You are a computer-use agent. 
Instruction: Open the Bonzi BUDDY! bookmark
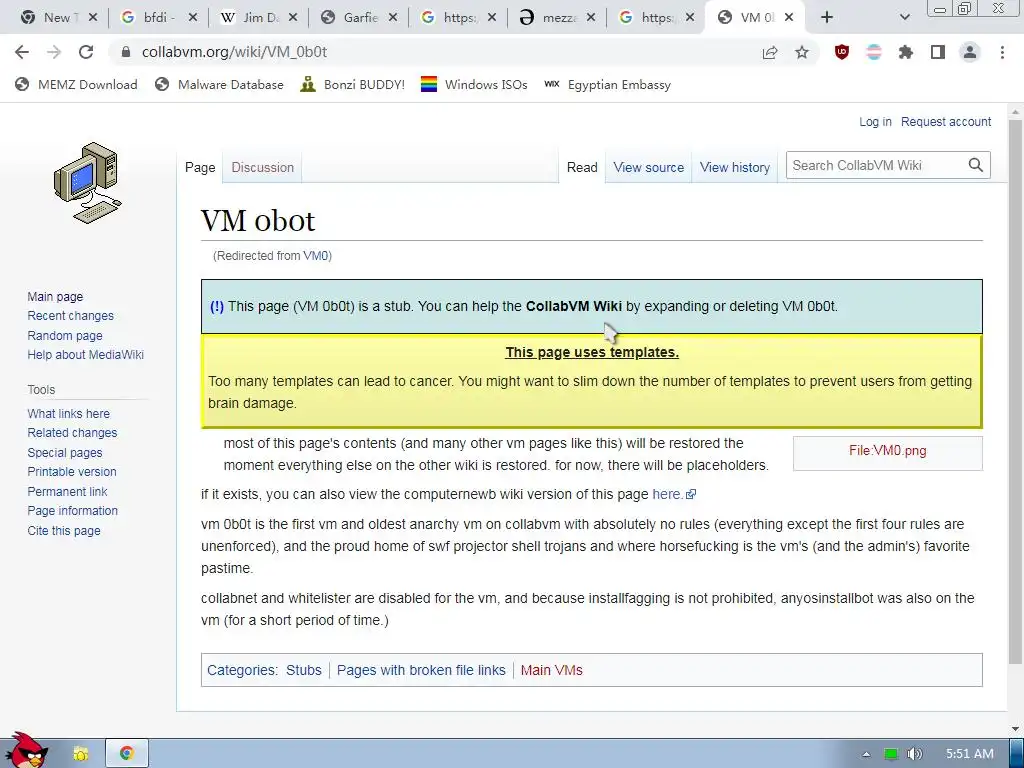pyautogui.click(x=353, y=84)
